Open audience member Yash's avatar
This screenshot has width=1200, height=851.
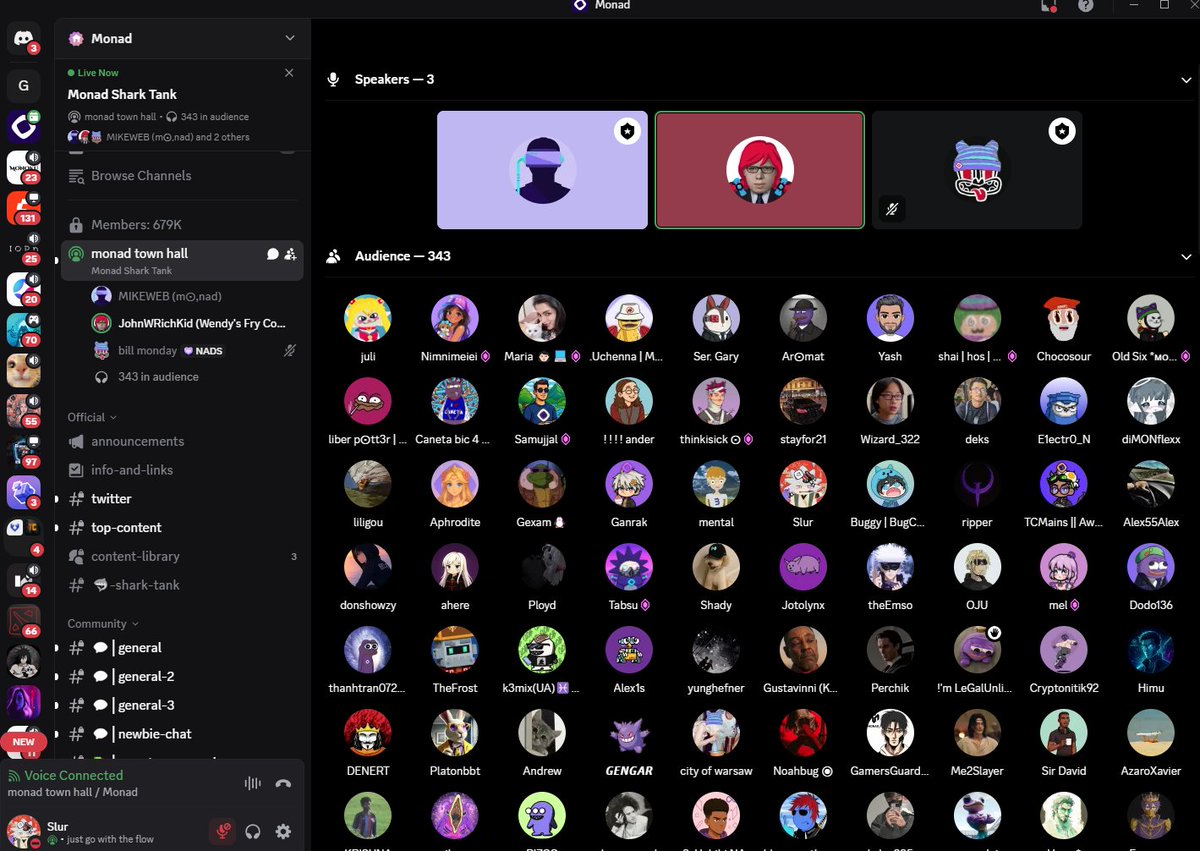coord(890,318)
